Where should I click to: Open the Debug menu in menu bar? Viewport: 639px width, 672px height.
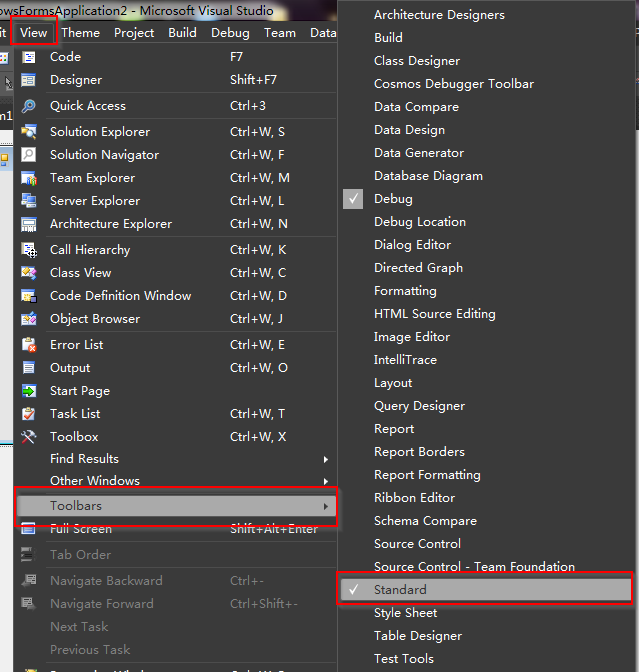230,33
